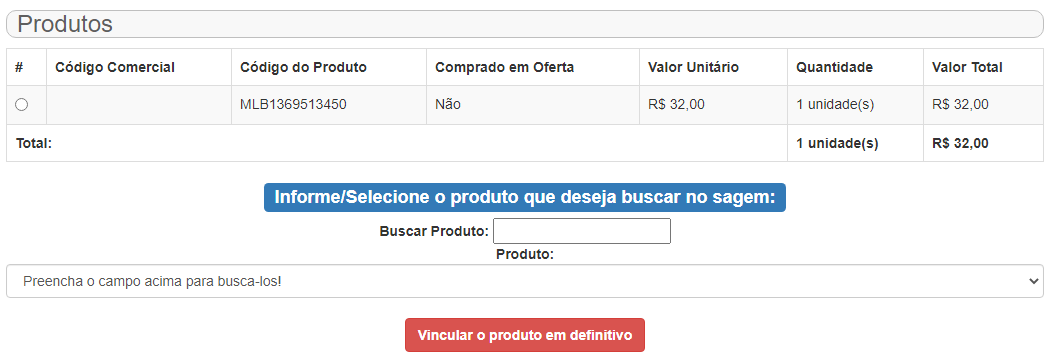The width and height of the screenshot is (1053, 360).
Task: Select the radio button for product MLB1369513450
Action: 21,105
